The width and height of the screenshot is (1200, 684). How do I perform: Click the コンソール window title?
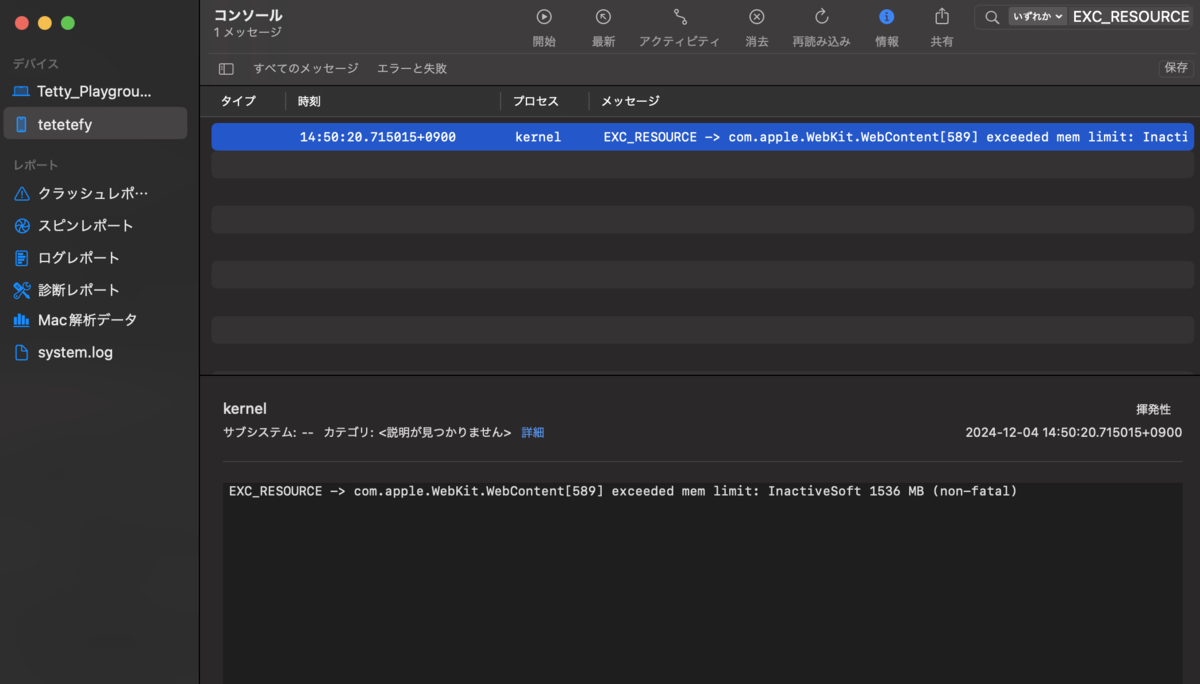[x=248, y=15]
